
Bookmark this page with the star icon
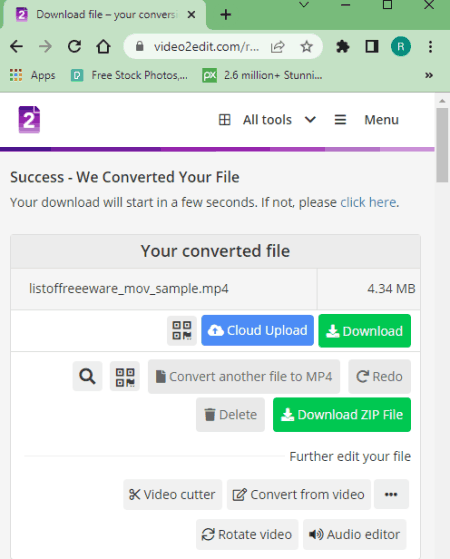point(306,47)
